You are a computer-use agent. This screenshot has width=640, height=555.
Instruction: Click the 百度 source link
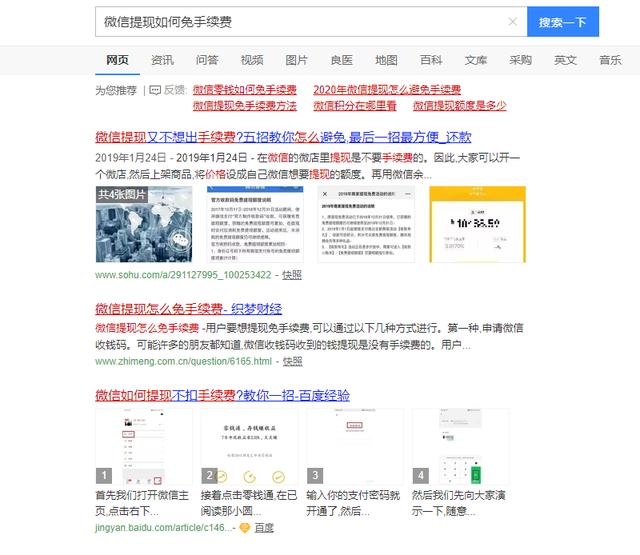pos(264,528)
